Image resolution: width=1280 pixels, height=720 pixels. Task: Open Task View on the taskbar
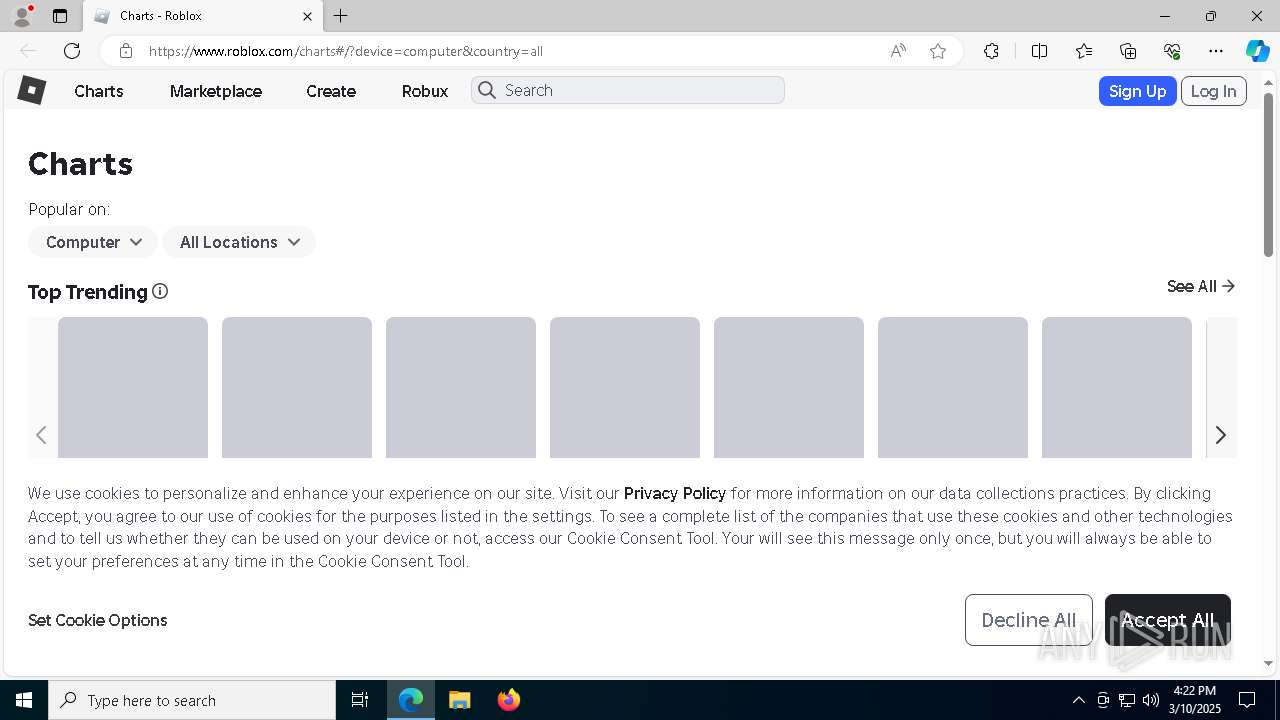pyautogui.click(x=360, y=700)
